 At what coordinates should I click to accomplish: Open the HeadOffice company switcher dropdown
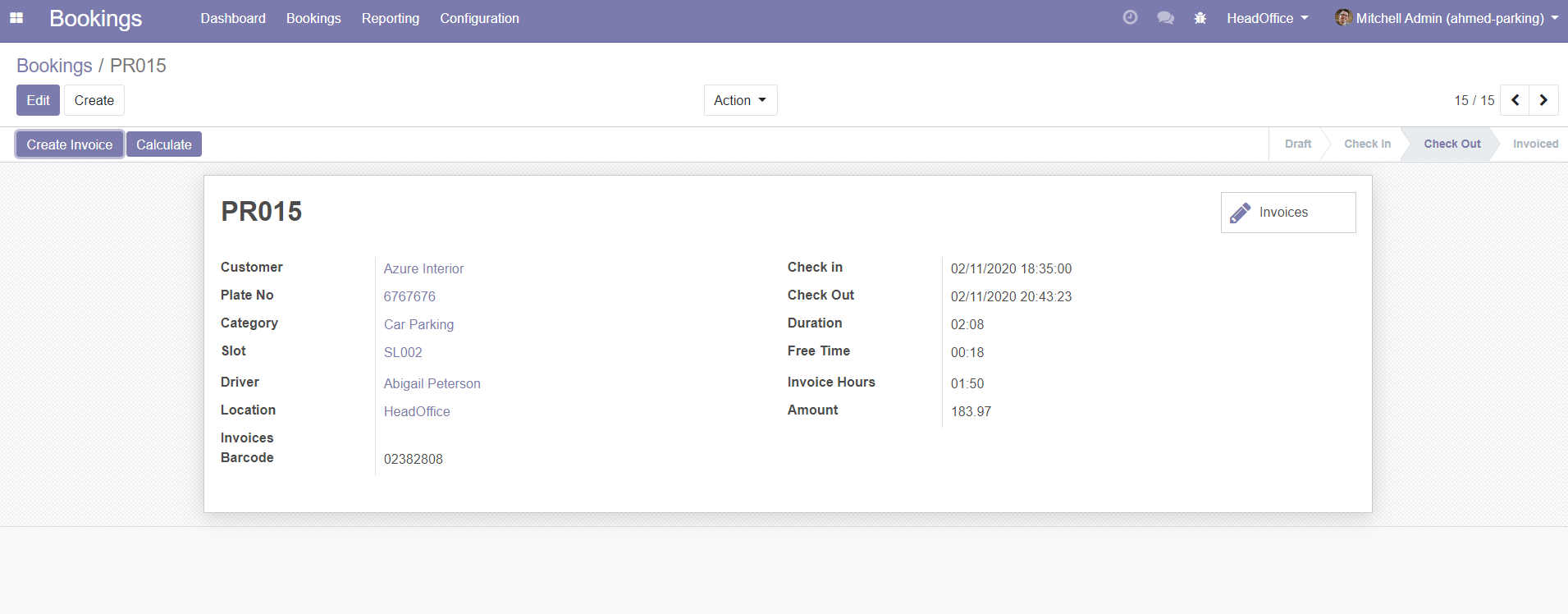(x=1267, y=18)
